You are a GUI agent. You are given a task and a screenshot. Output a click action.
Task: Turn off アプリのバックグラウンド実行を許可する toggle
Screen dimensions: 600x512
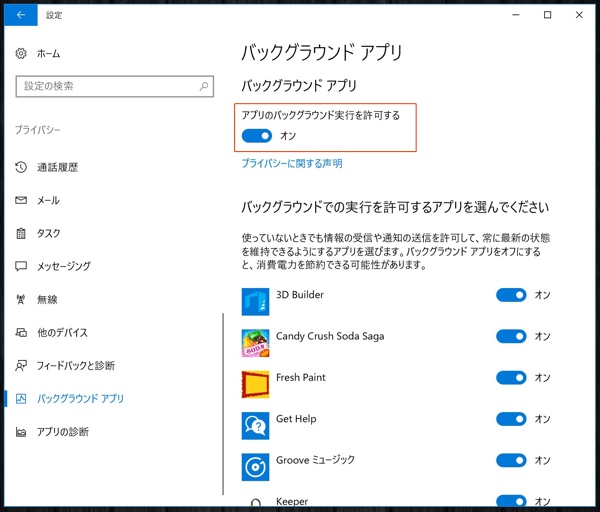[257, 136]
